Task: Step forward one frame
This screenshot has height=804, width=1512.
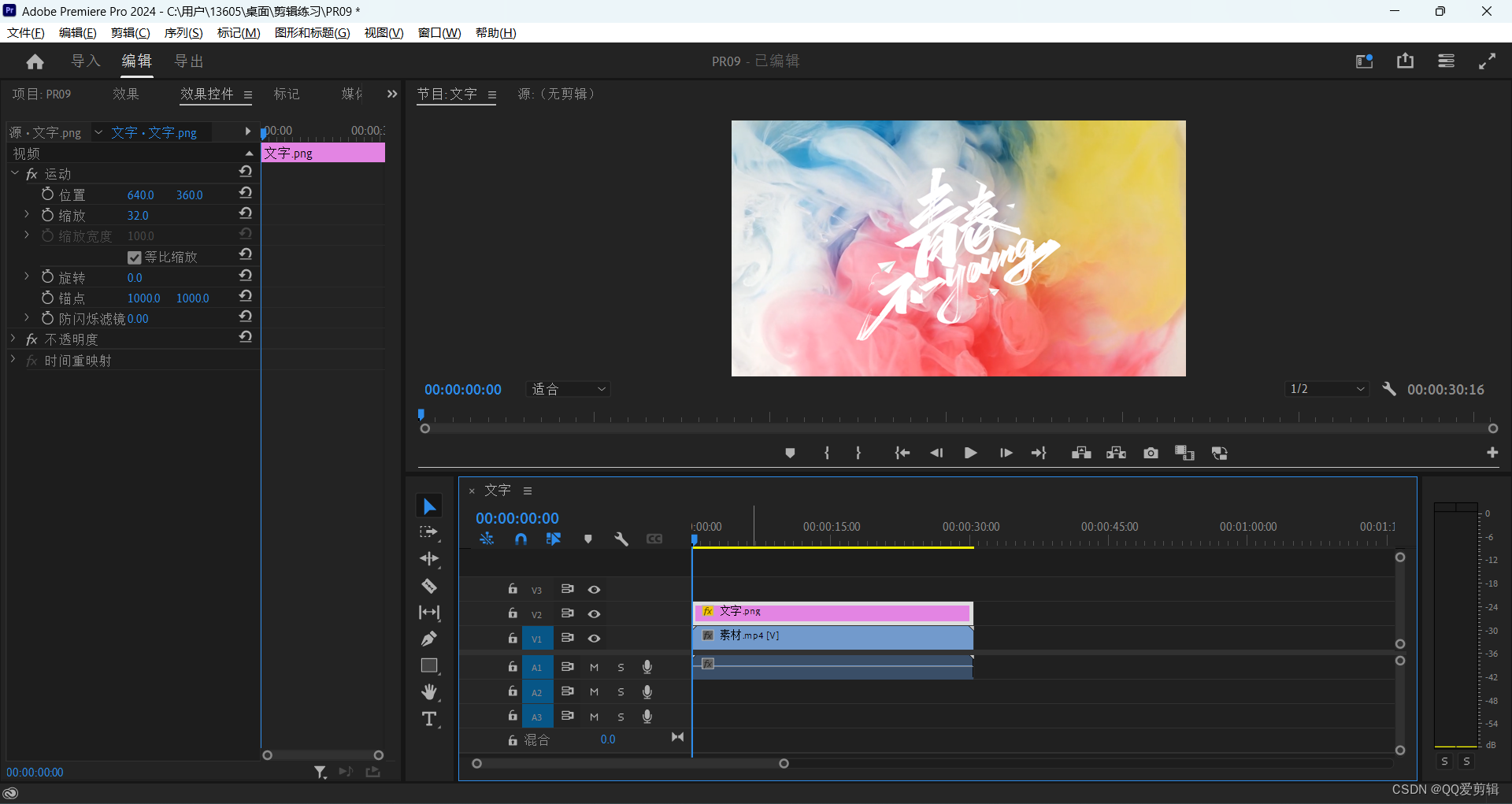Action: tap(1006, 453)
